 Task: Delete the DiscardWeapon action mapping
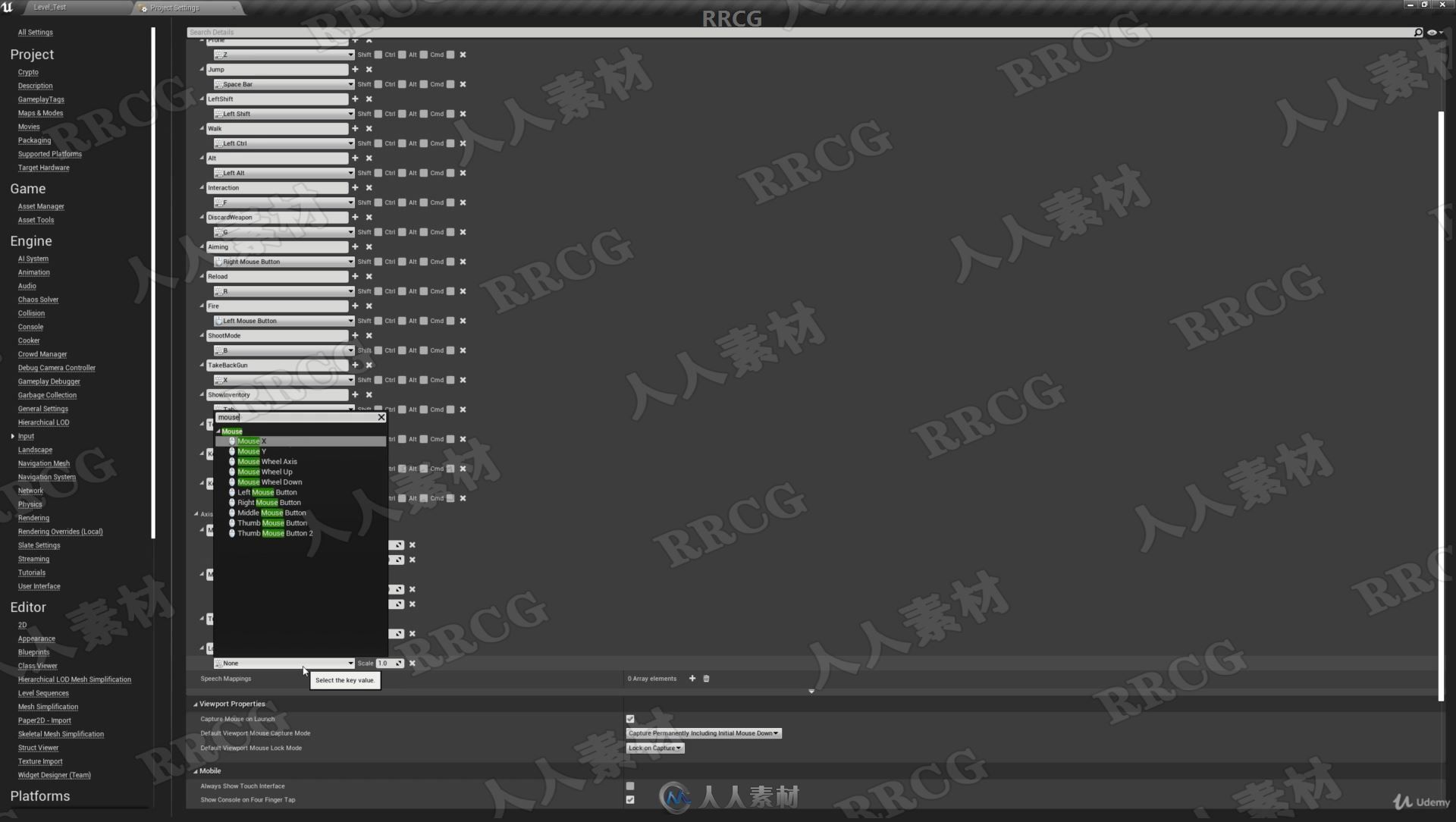pos(369,217)
